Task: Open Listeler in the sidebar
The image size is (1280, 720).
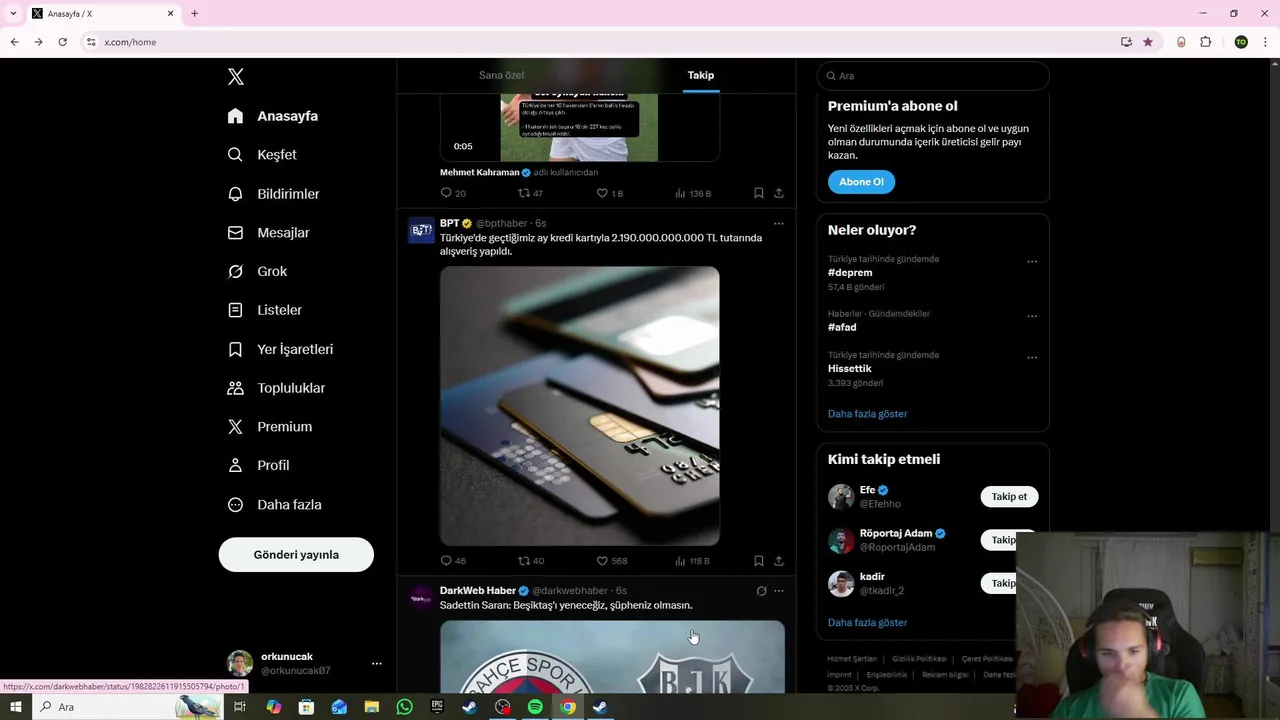Action: tap(265, 310)
